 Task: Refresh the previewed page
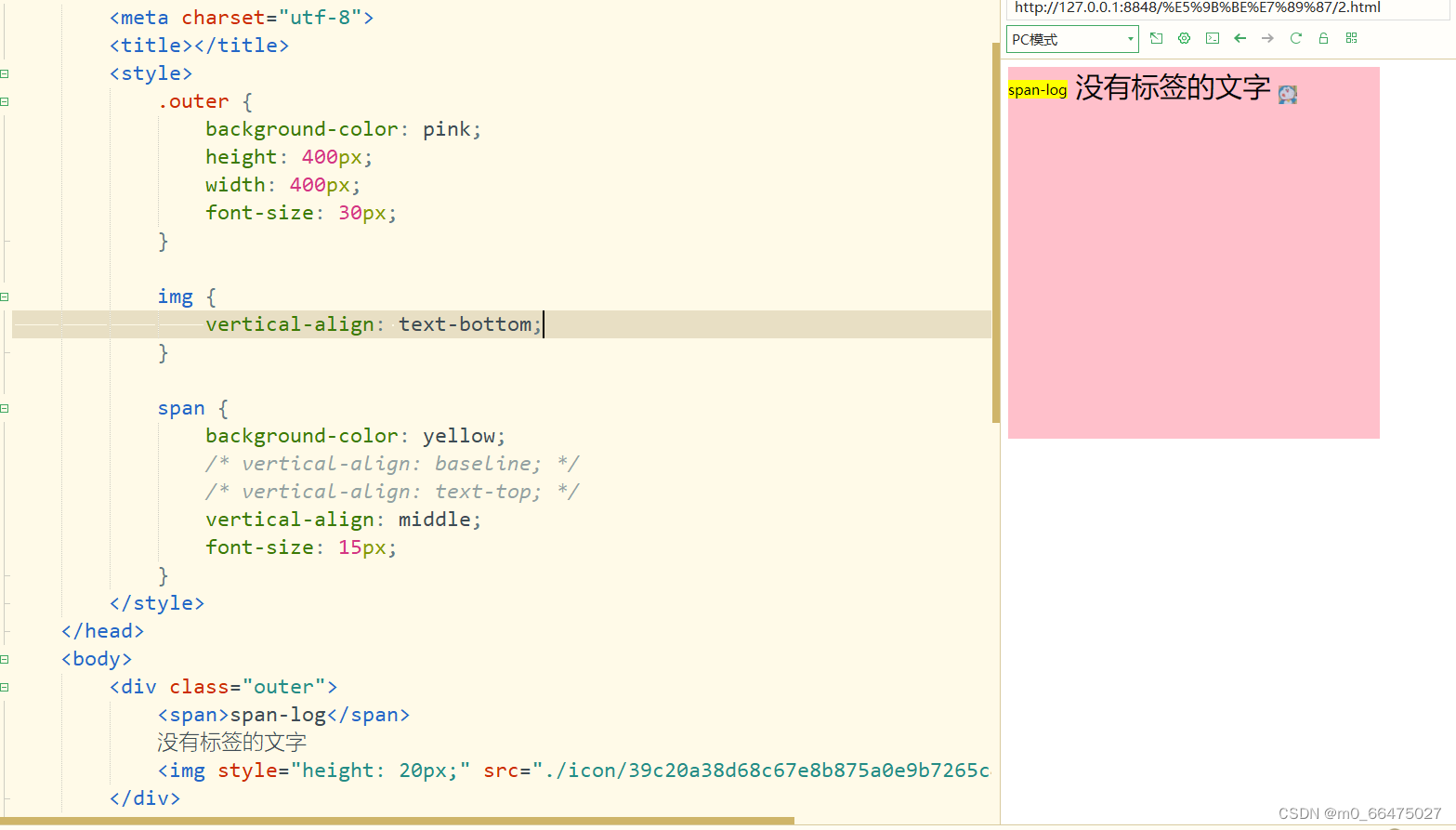click(x=1295, y=38)
